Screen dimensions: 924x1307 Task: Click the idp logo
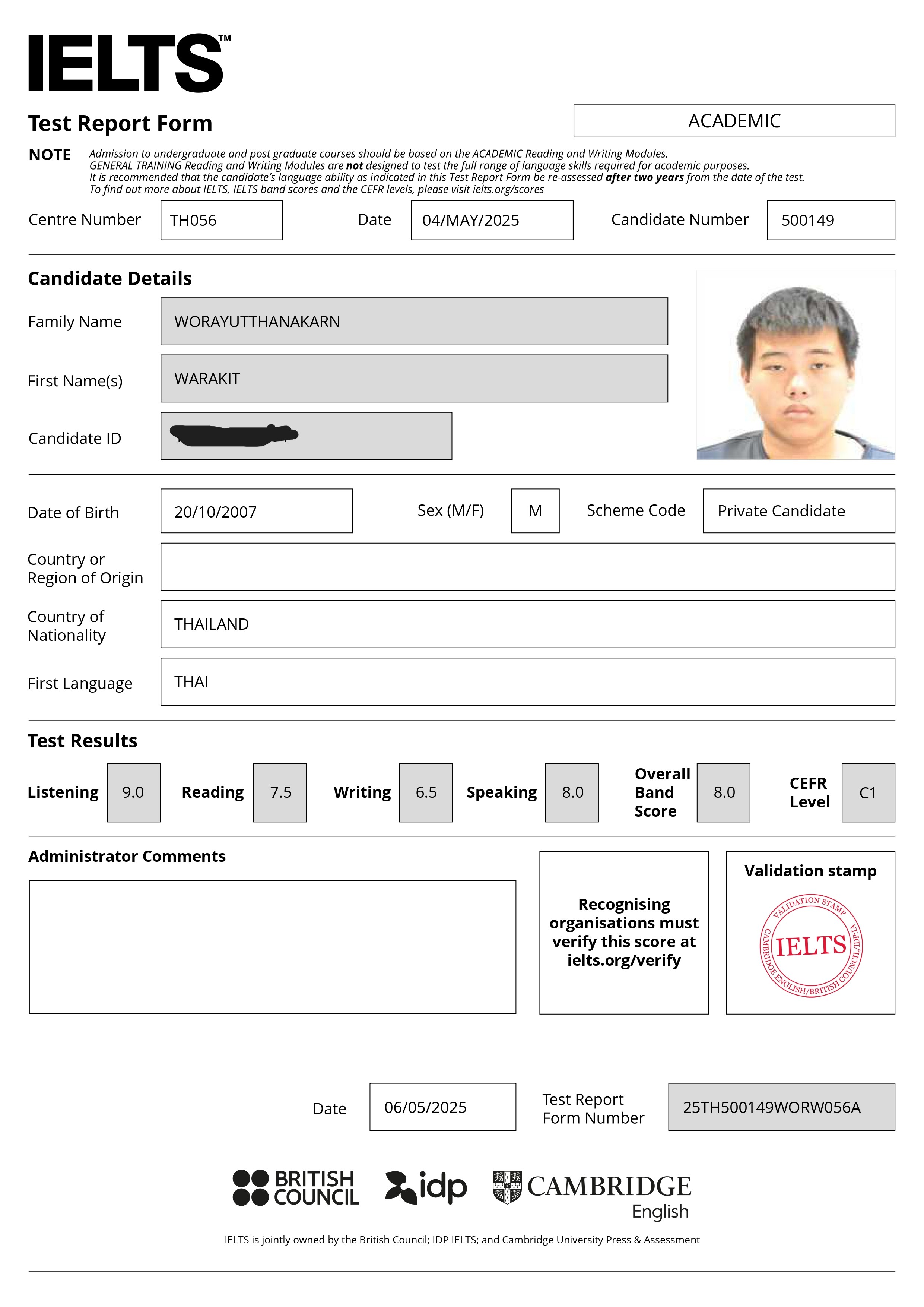click(x=426, y=1187)
